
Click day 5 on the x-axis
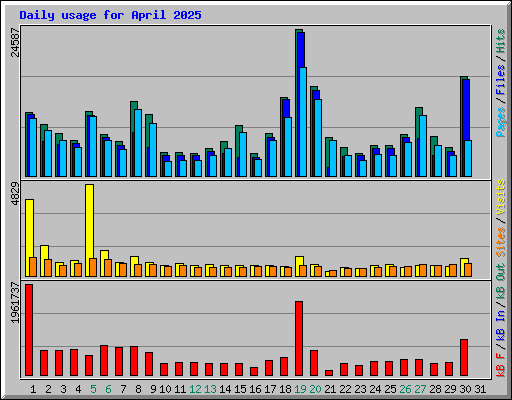93,389
